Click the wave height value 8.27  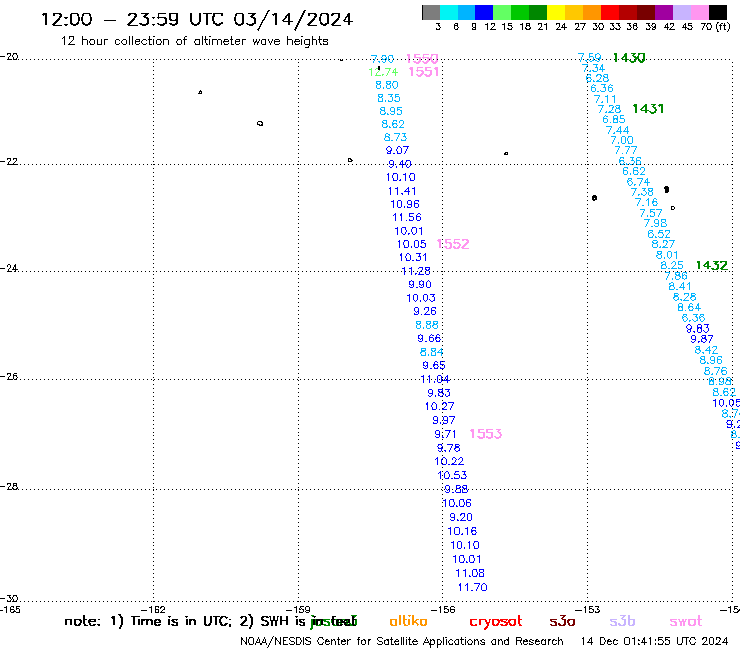point(663,244)
